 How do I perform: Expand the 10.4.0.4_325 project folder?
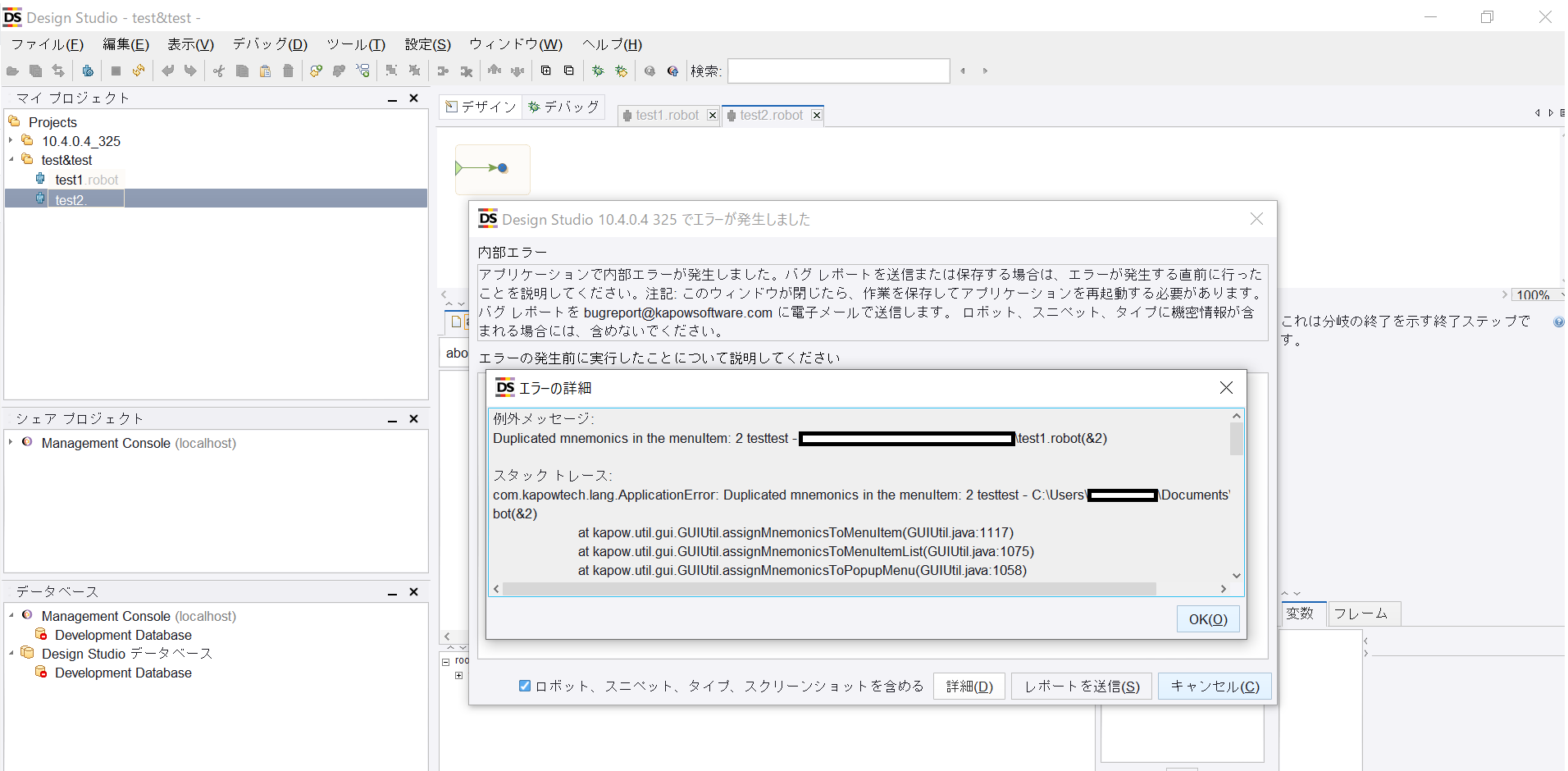click(11, 141)
